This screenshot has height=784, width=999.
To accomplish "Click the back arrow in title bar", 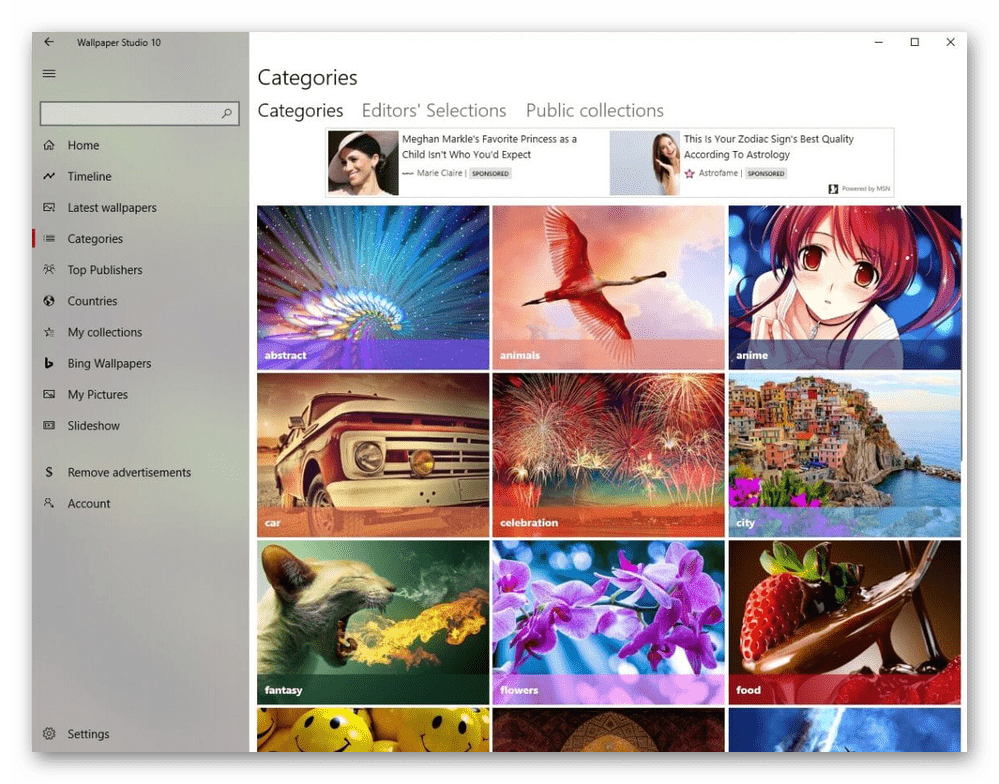I will (x=49, y=42).
